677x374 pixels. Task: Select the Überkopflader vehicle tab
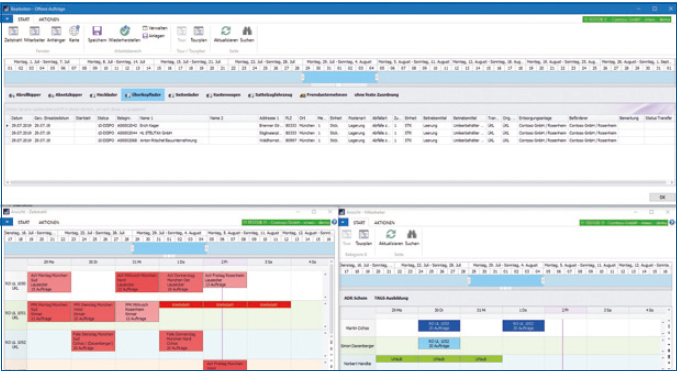tap(142, 95)
